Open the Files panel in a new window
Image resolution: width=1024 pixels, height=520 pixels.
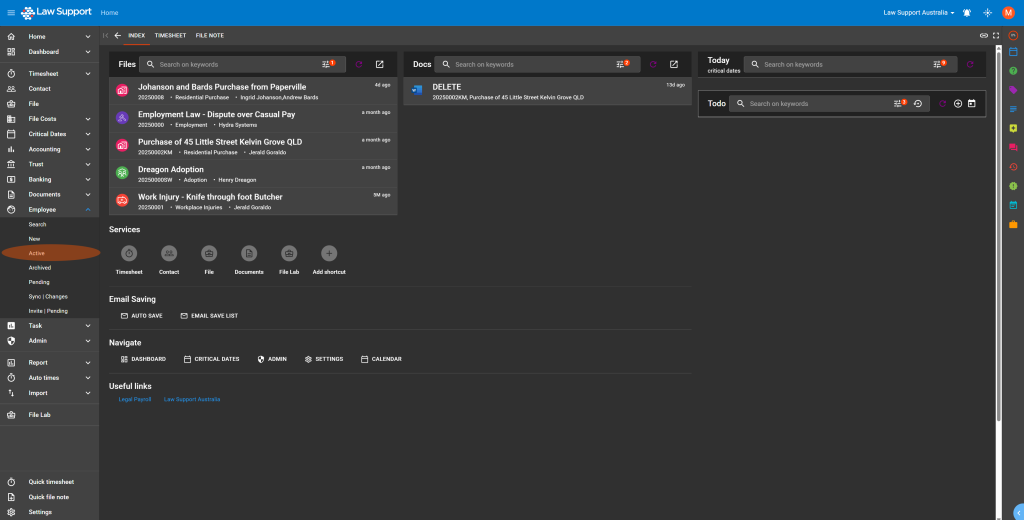[379, 64]
